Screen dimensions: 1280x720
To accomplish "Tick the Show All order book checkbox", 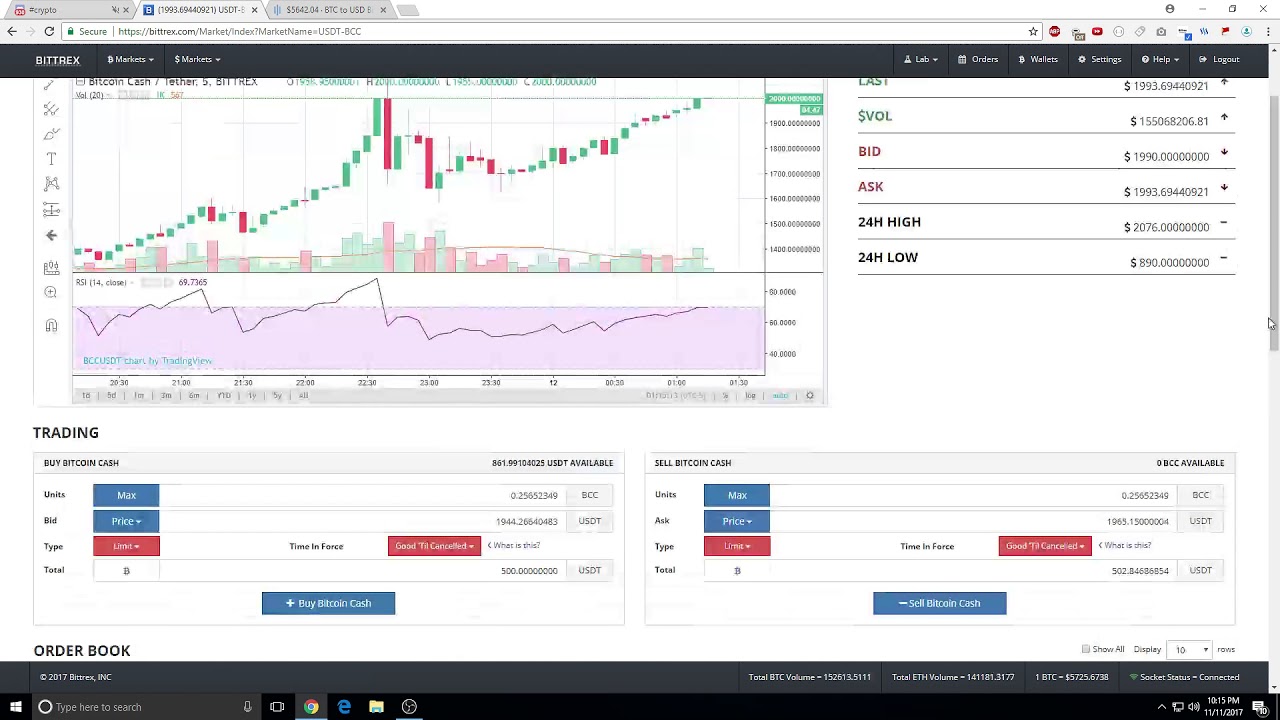I will (1086, 650).
